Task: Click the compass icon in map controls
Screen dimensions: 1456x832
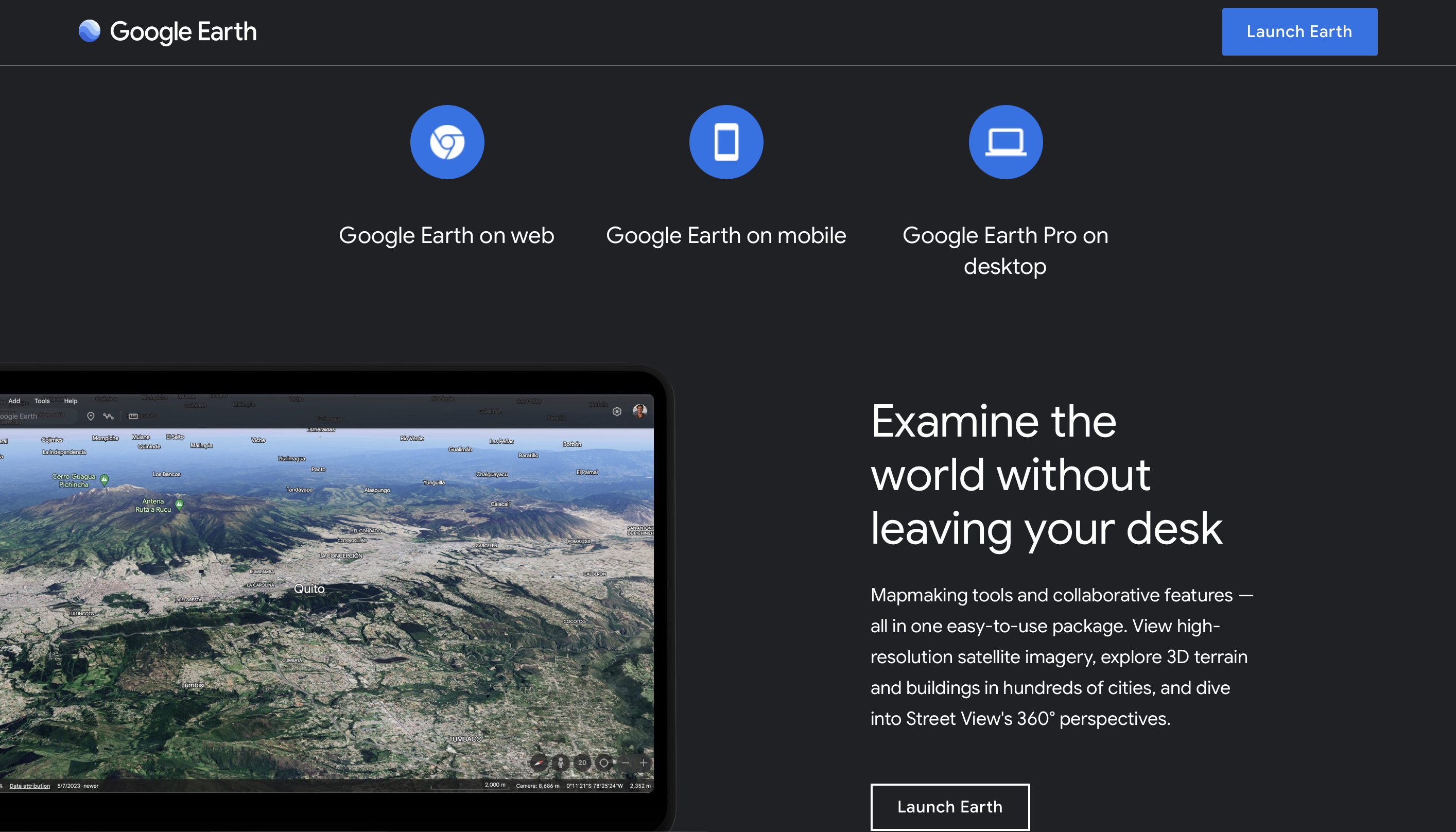Action: (x=539, y=762)
